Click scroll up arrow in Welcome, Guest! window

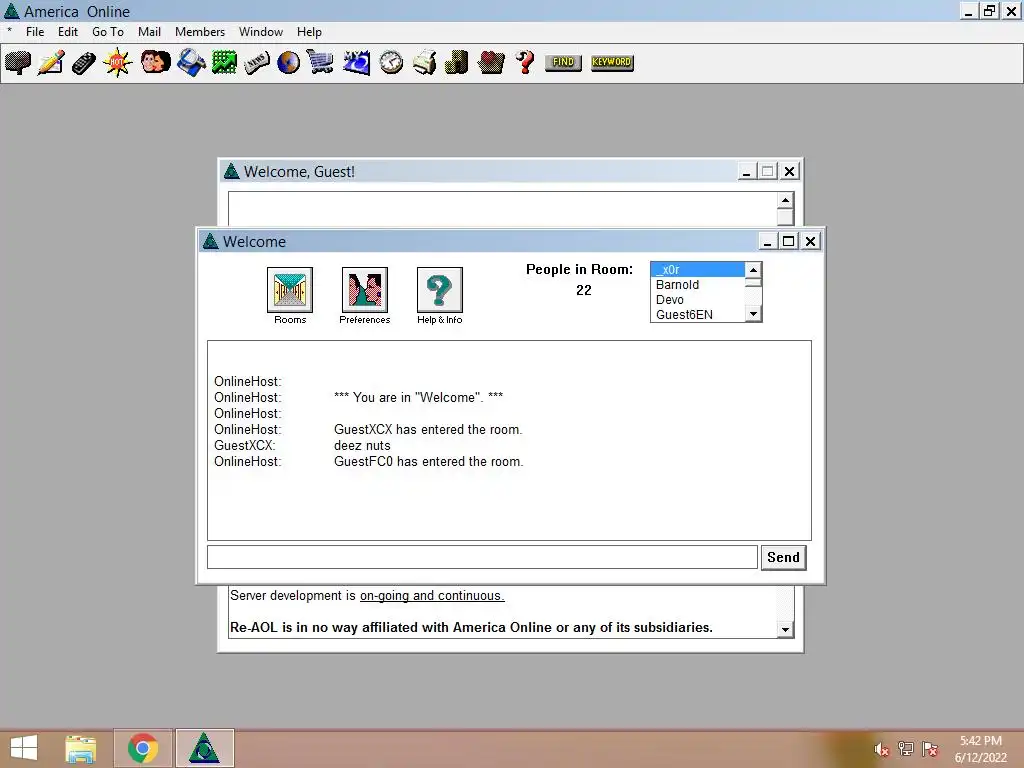click(x=785, y=200)
